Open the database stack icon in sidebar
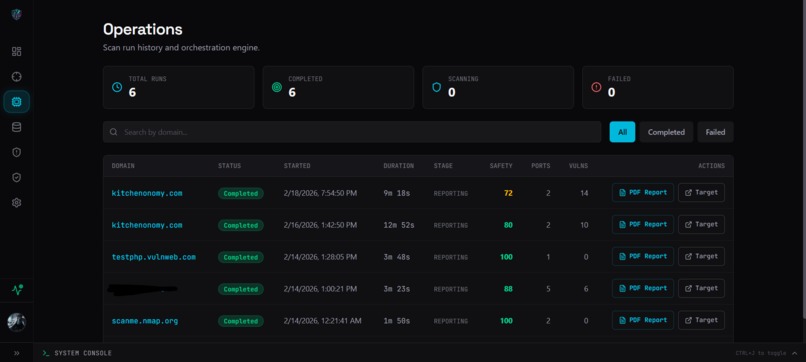 [x=16, y=127]
